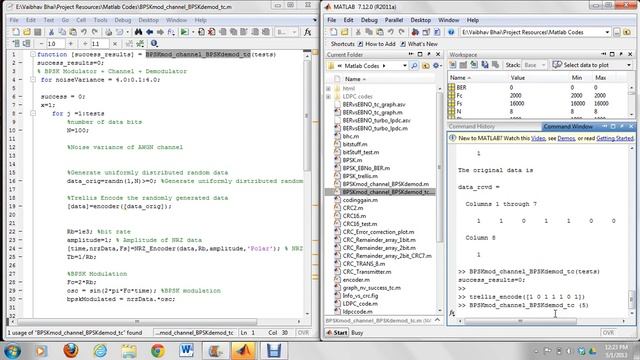Open Run button dropdown arrow
The image size is (640, 360).
[193, 32]
